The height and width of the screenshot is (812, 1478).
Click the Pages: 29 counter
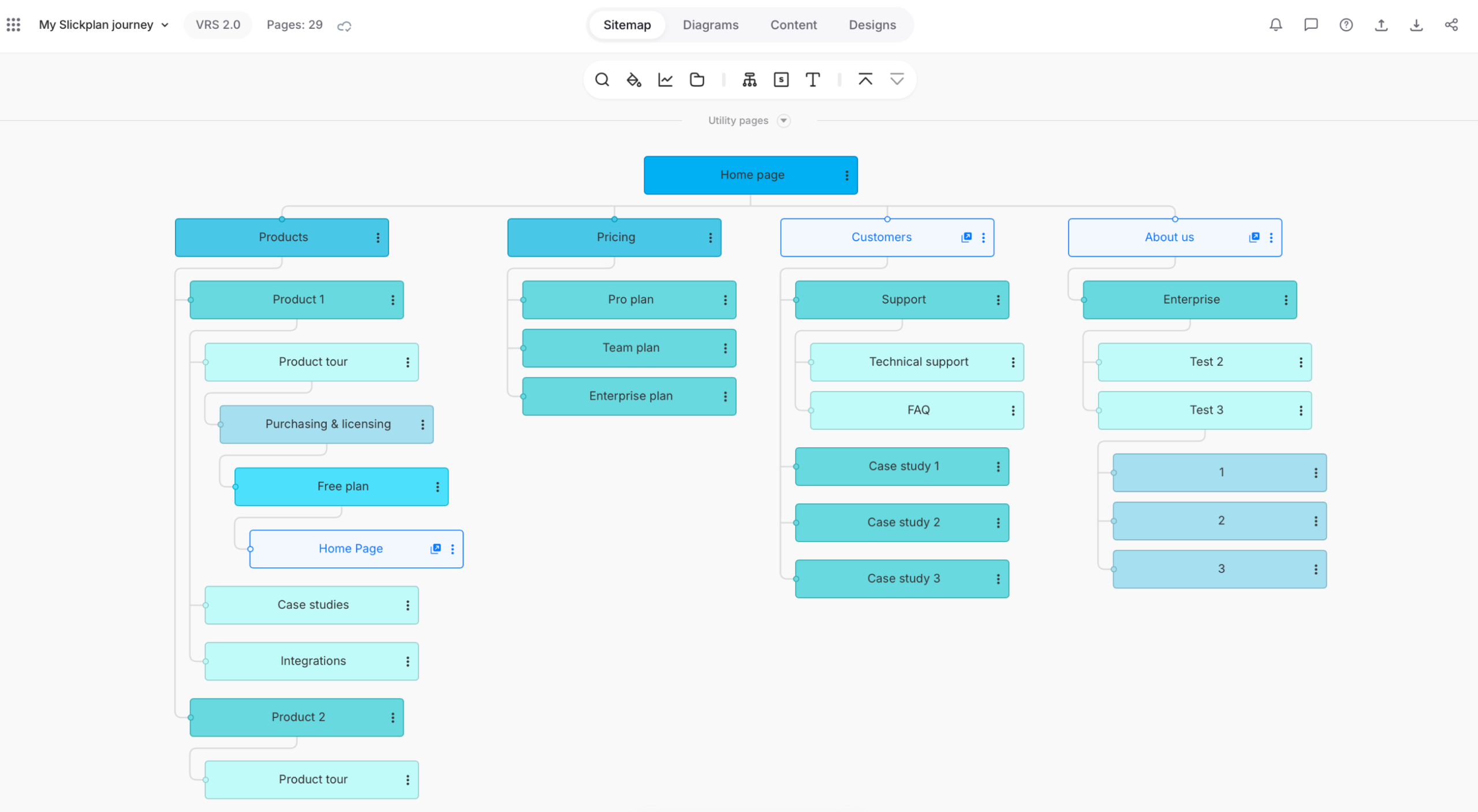pyautogui.click(x=294, y=25)
